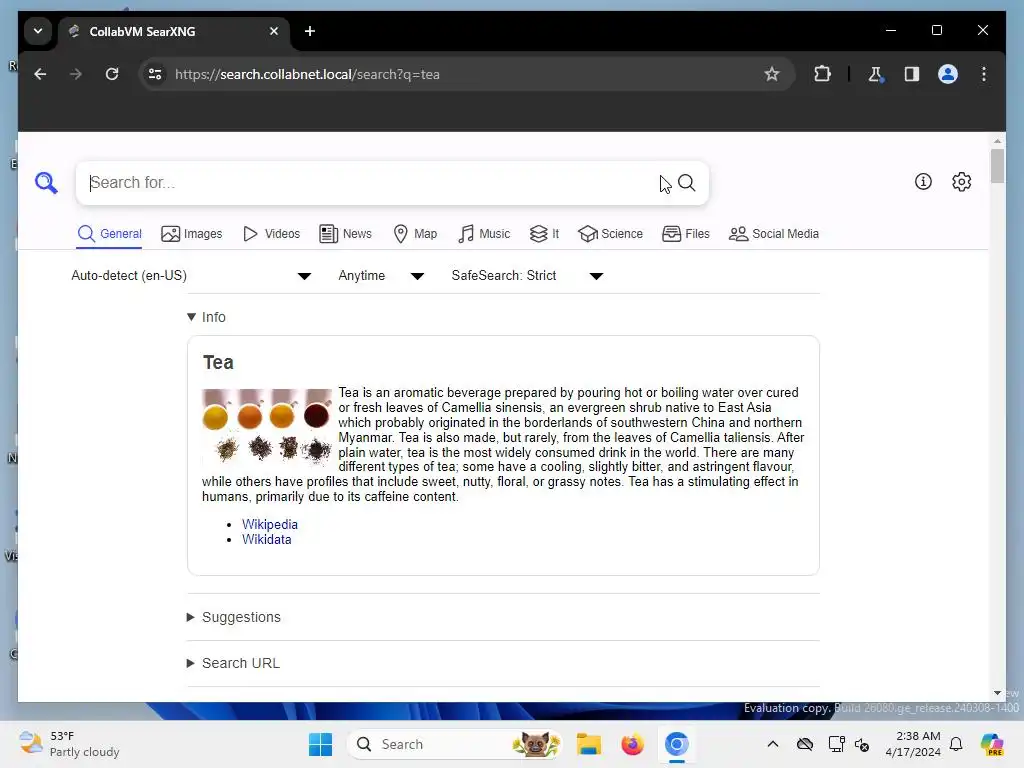Image resolution: width=1024 pixels, height=768 pixels.
Task: Expand the Search URL section
Action: [x=233, y=663]
